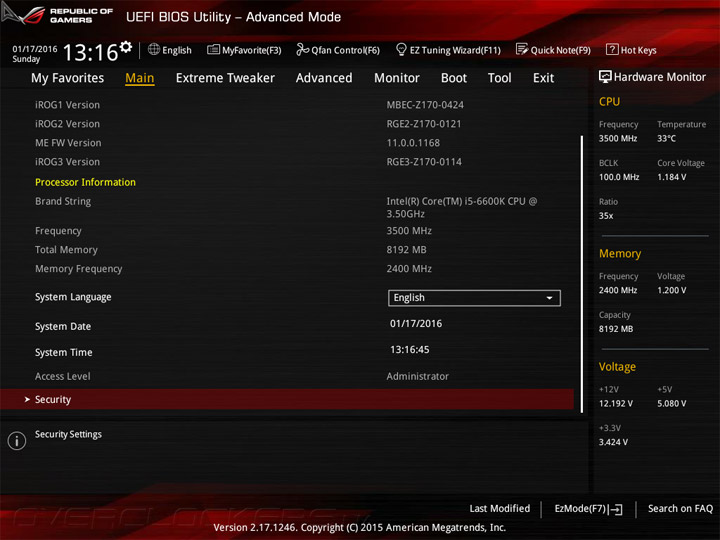Switch to My Favorites tab
This screenshot has width=720, height=540.
point(68,78)
